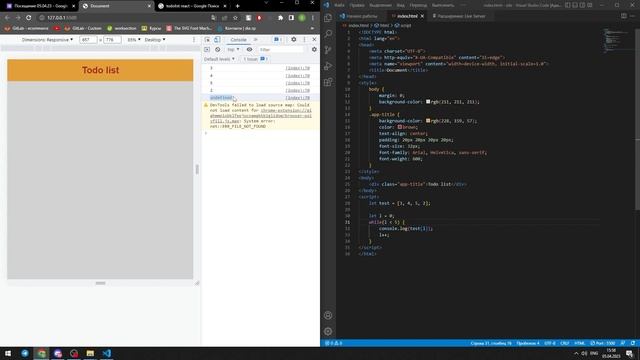640x360 pixels.
Task: Switch to Document tab in Chrome
Action: pos(116,6)
